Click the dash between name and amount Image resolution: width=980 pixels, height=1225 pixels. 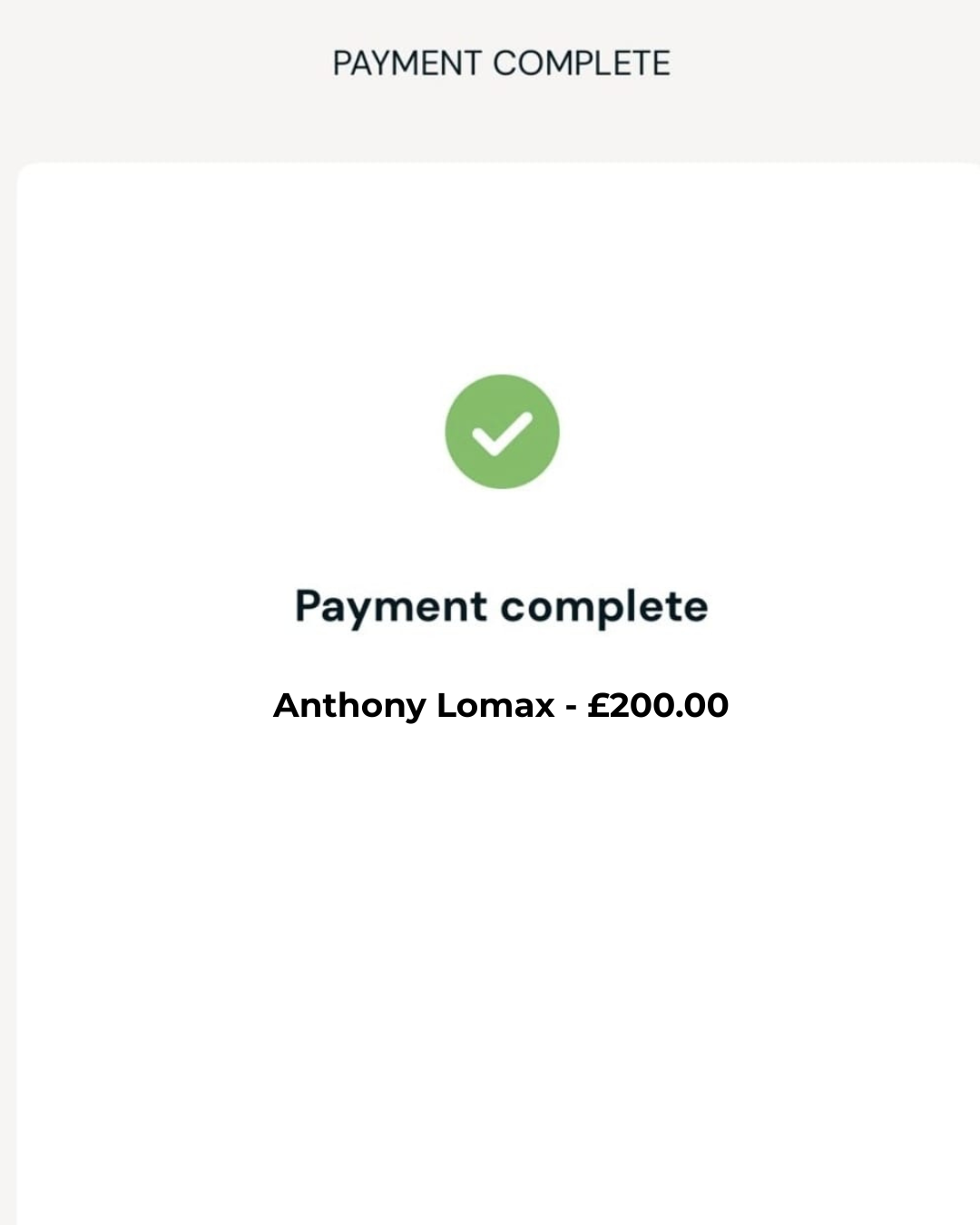tap(571, 707)
